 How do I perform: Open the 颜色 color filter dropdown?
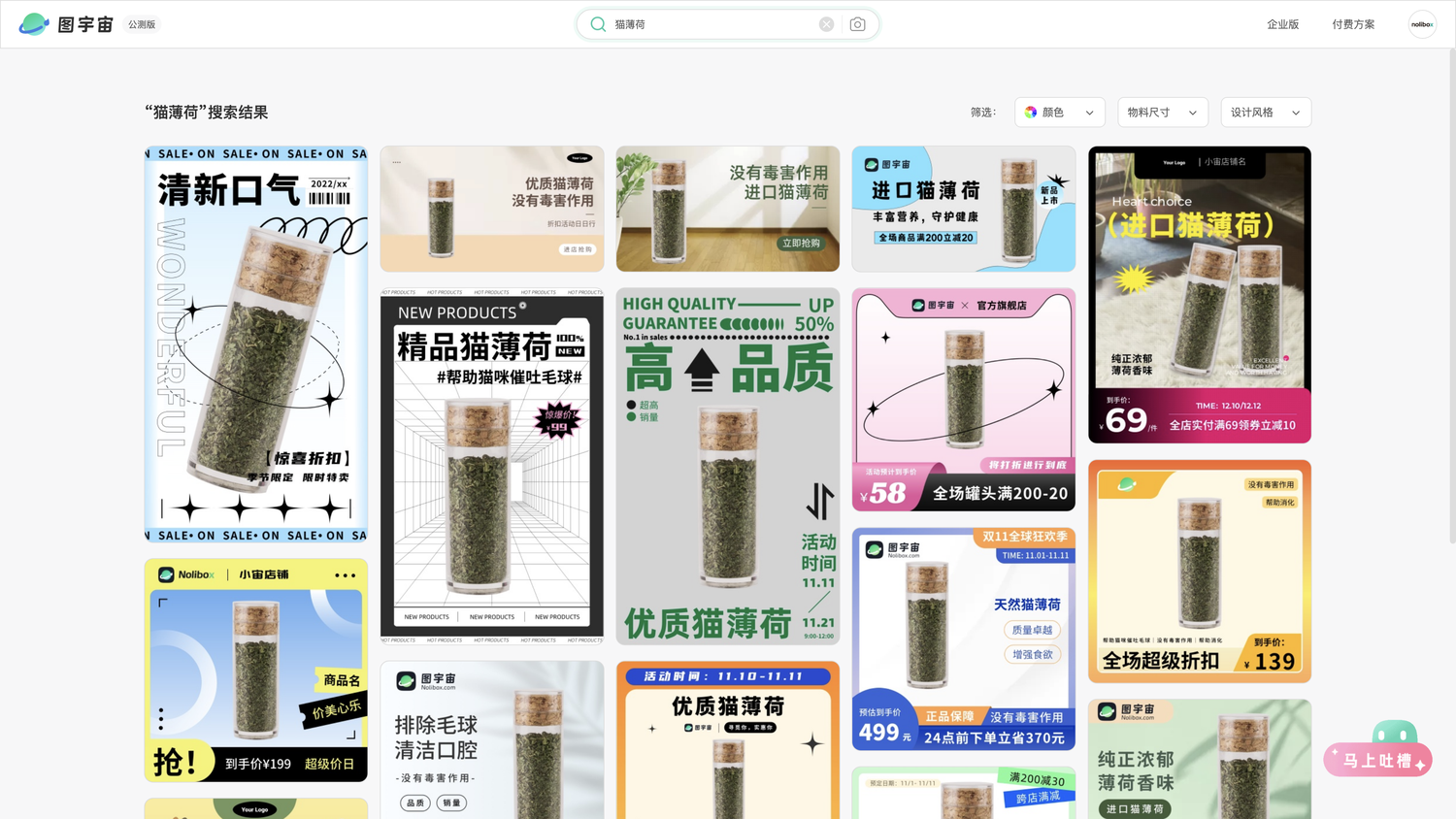click(x=1060, y=113)
